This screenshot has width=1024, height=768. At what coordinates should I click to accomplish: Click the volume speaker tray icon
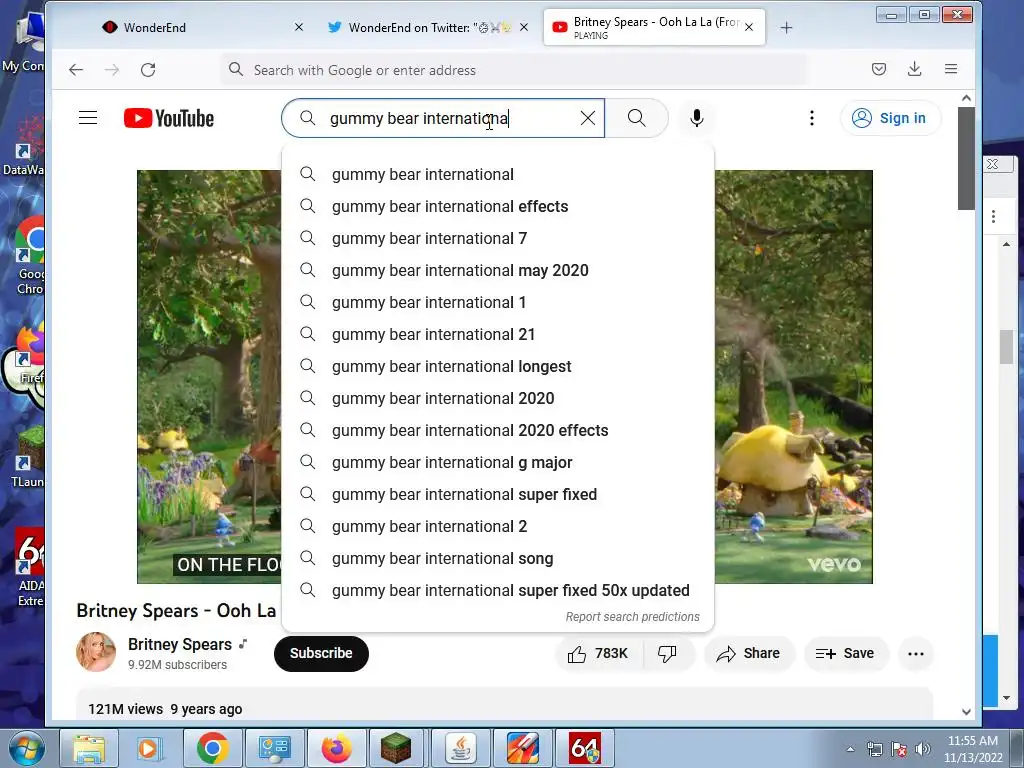(x=922, y=749)
